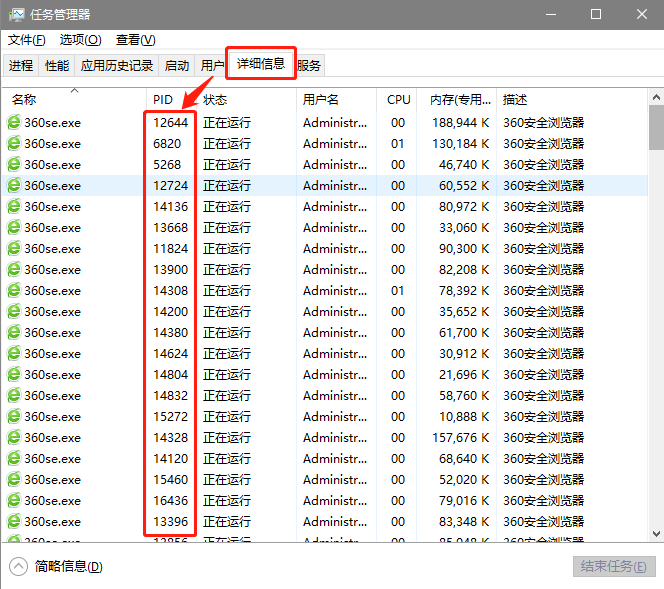Click the 360 browser icon in PID 14624 row

tap(14, 353)
